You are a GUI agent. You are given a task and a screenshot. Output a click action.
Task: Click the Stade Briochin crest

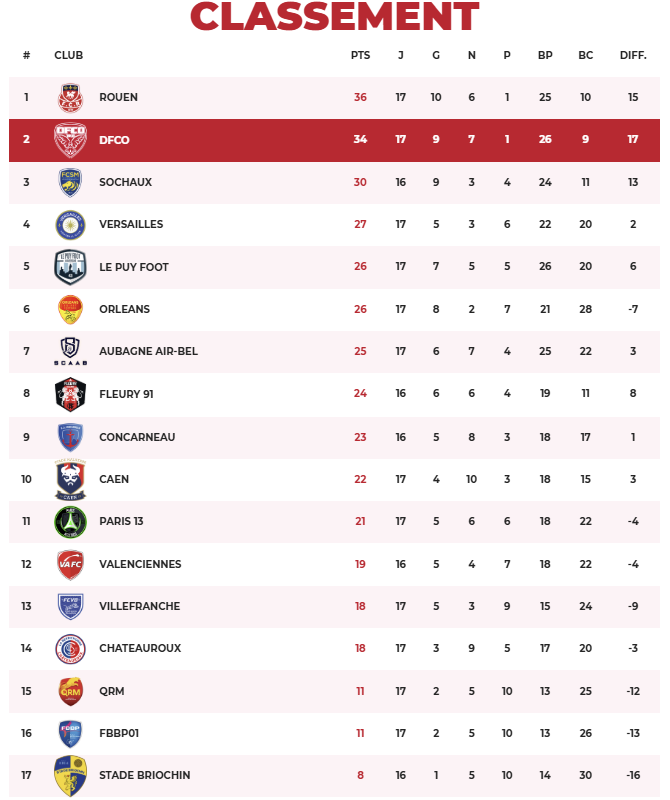tap(71, 776)
